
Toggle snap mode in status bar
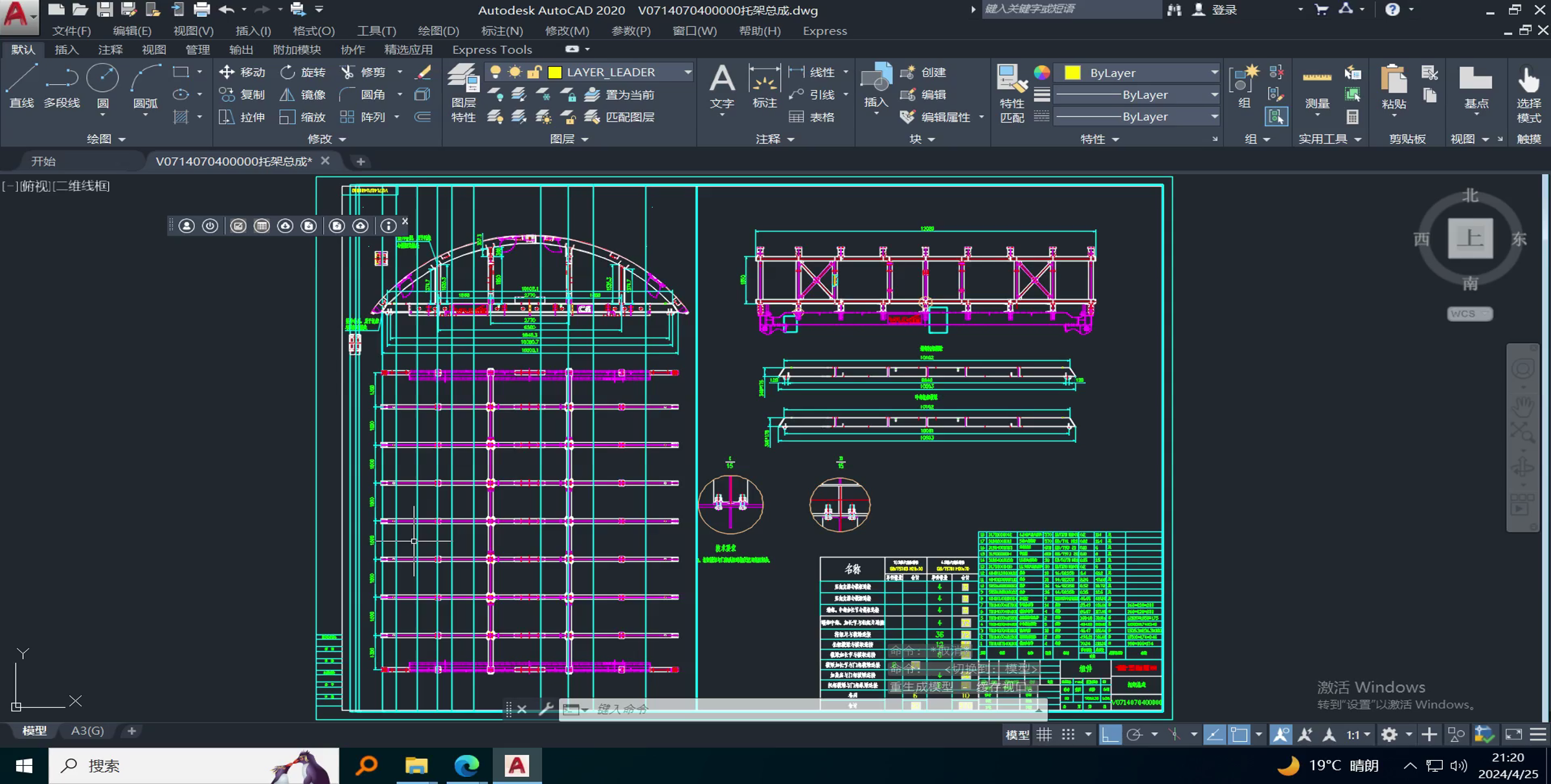click(1068, 735)
